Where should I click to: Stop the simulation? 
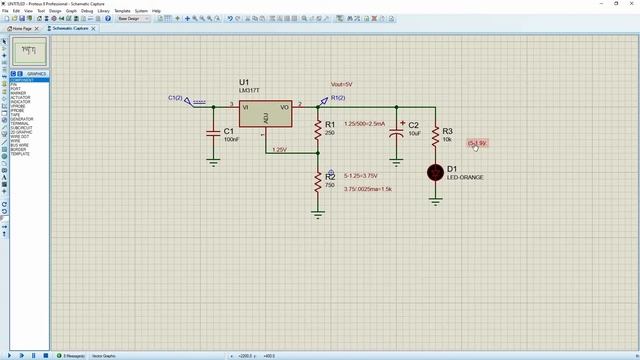46,356
